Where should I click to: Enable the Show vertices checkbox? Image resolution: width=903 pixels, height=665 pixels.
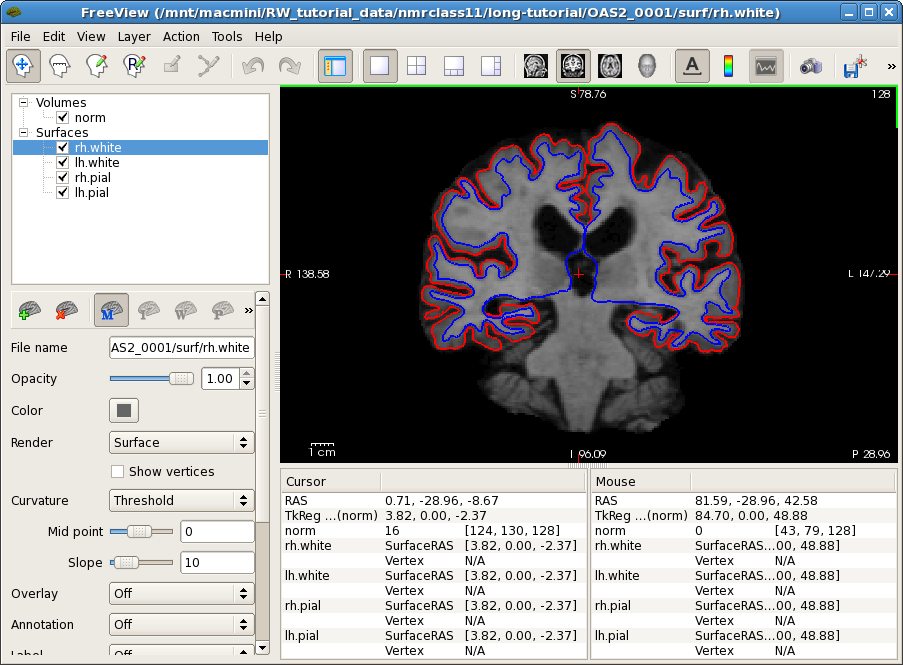(x=118, y=471)
